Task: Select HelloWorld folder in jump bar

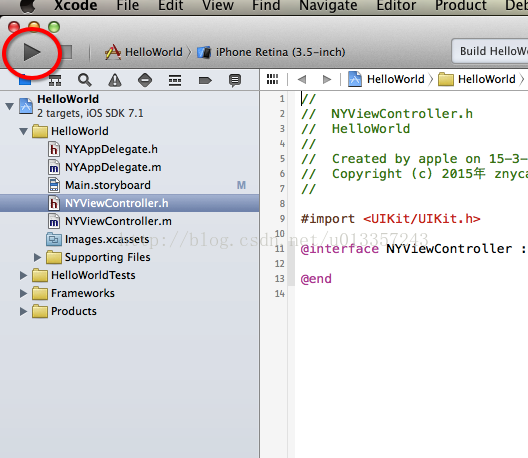Action: 477,79
